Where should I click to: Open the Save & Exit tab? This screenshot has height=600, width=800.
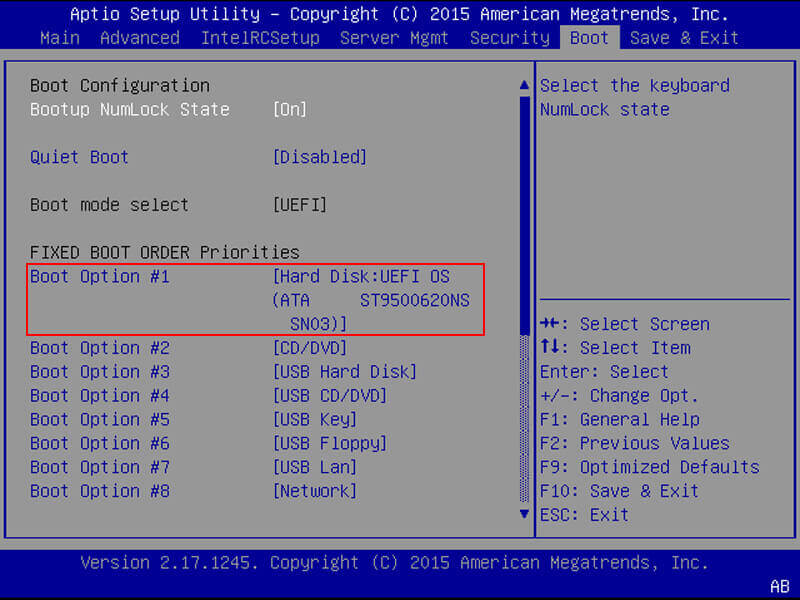coord(684,38)
